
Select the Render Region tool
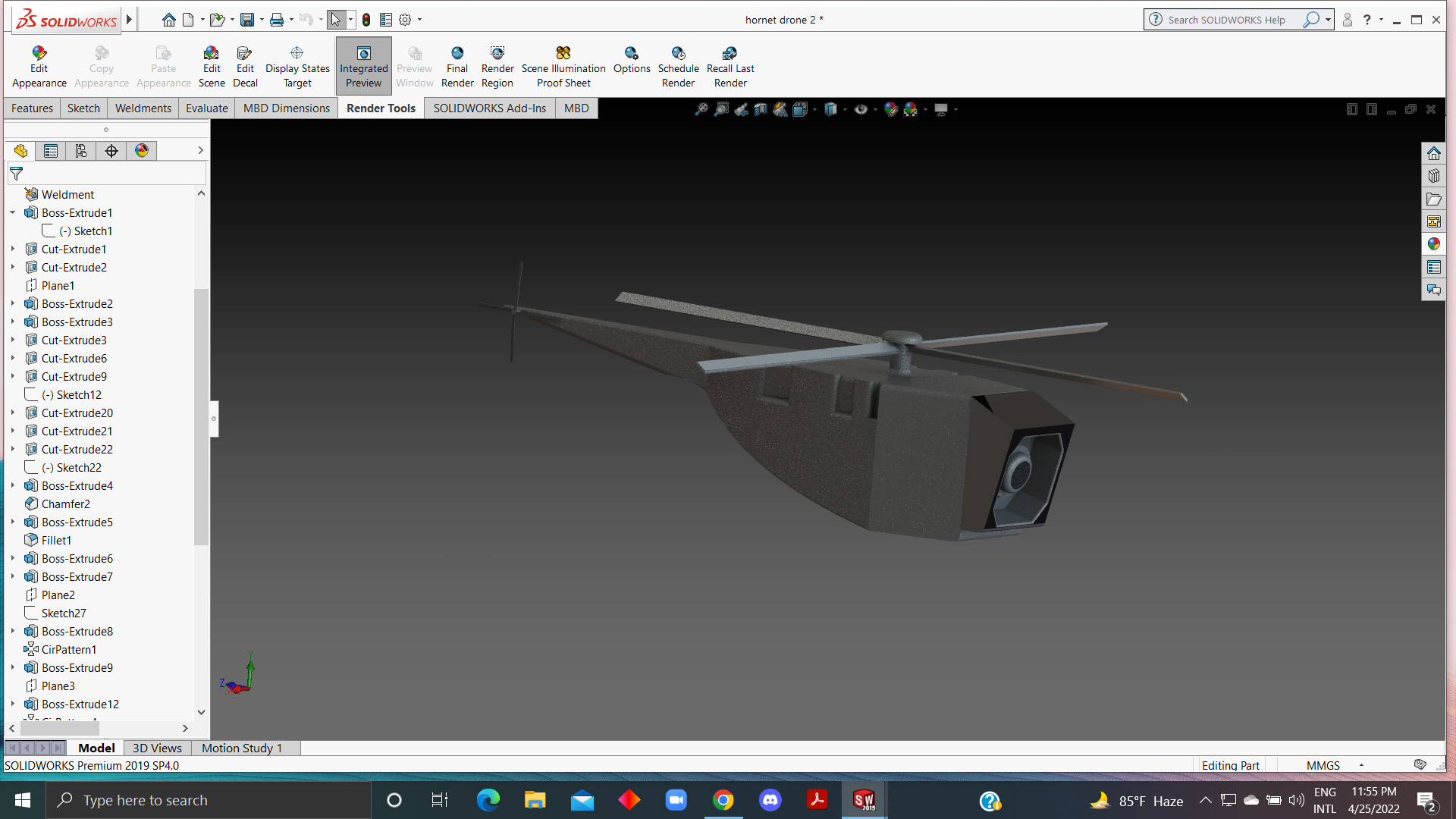[x=497, y=54]
